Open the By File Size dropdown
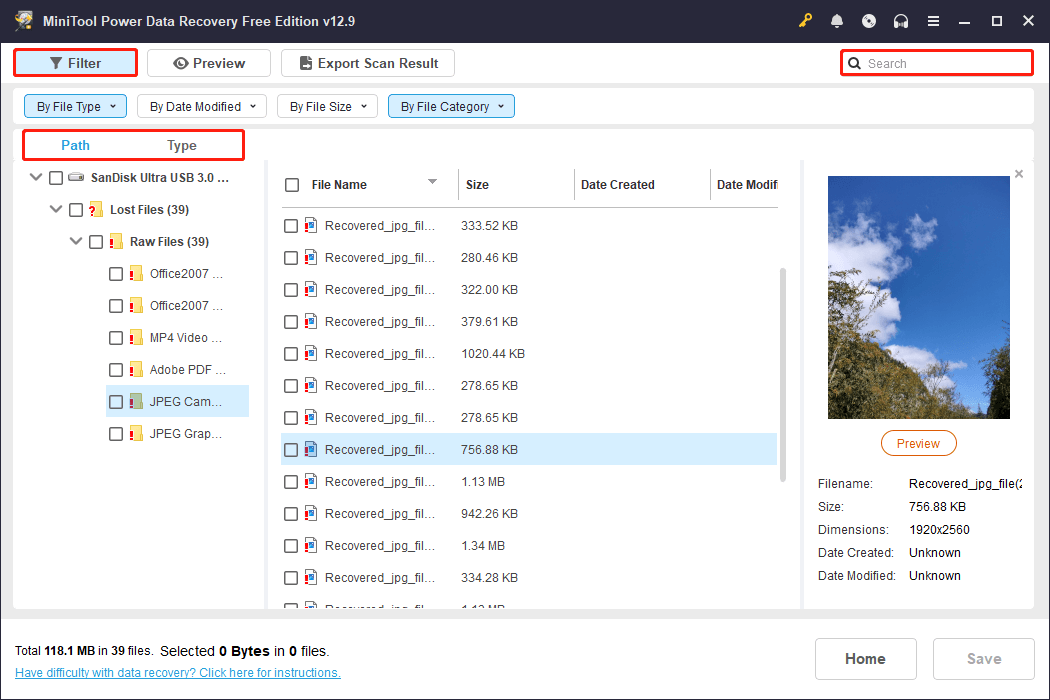 pyautogui.click(x=327, y=107)
